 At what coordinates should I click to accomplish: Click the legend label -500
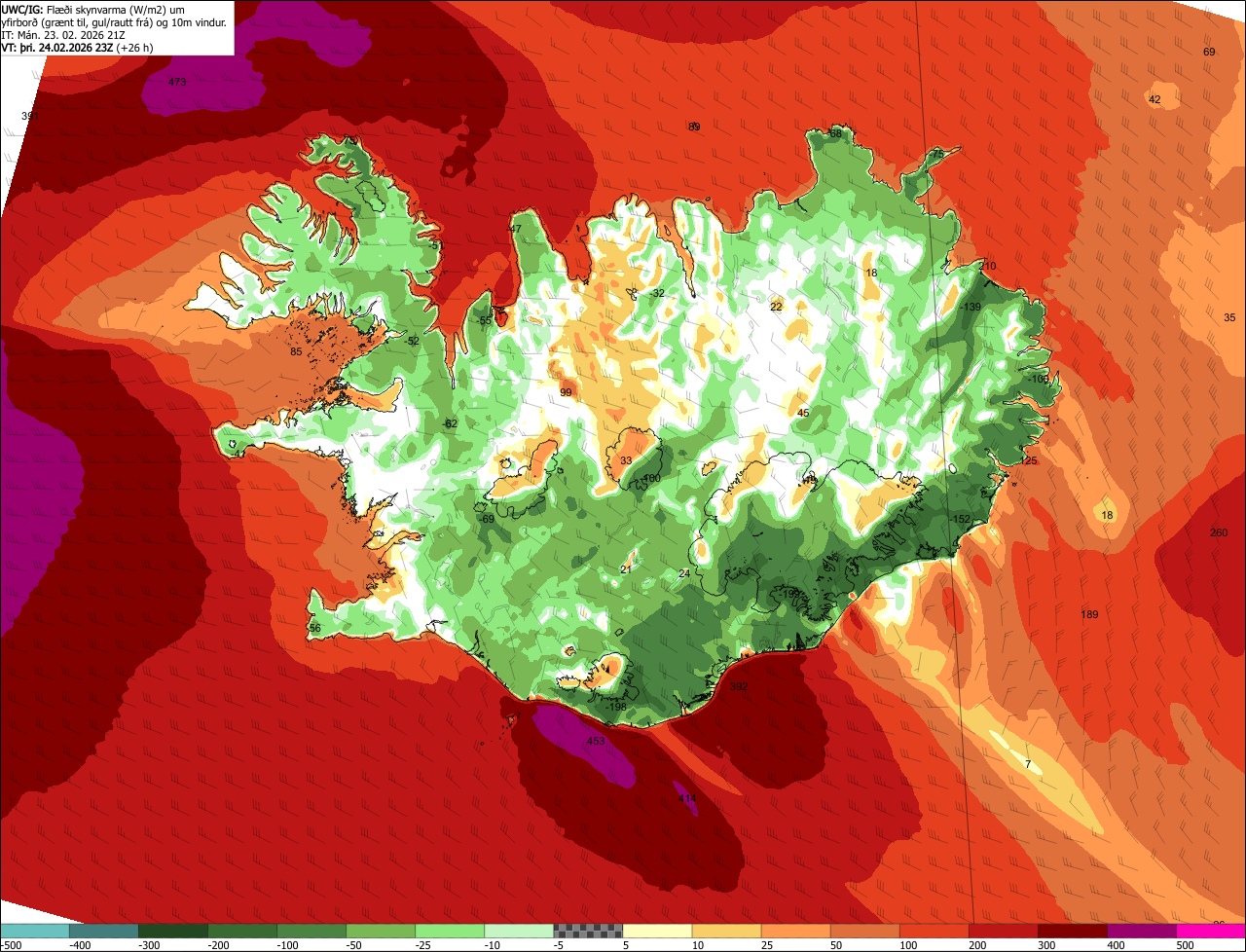[10, 944]
